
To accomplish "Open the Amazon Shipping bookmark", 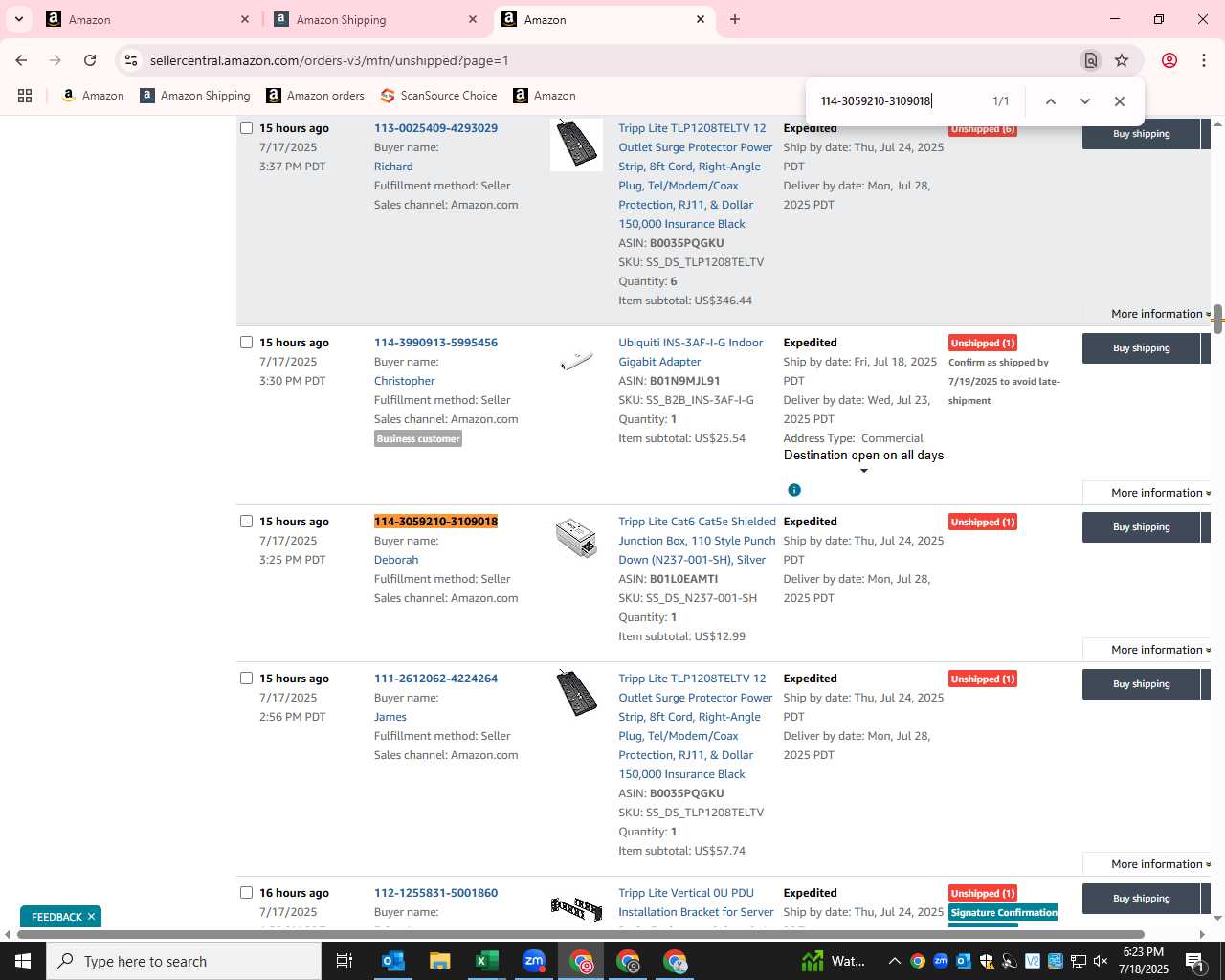I will pyautogui.click(x=195, y=96).
